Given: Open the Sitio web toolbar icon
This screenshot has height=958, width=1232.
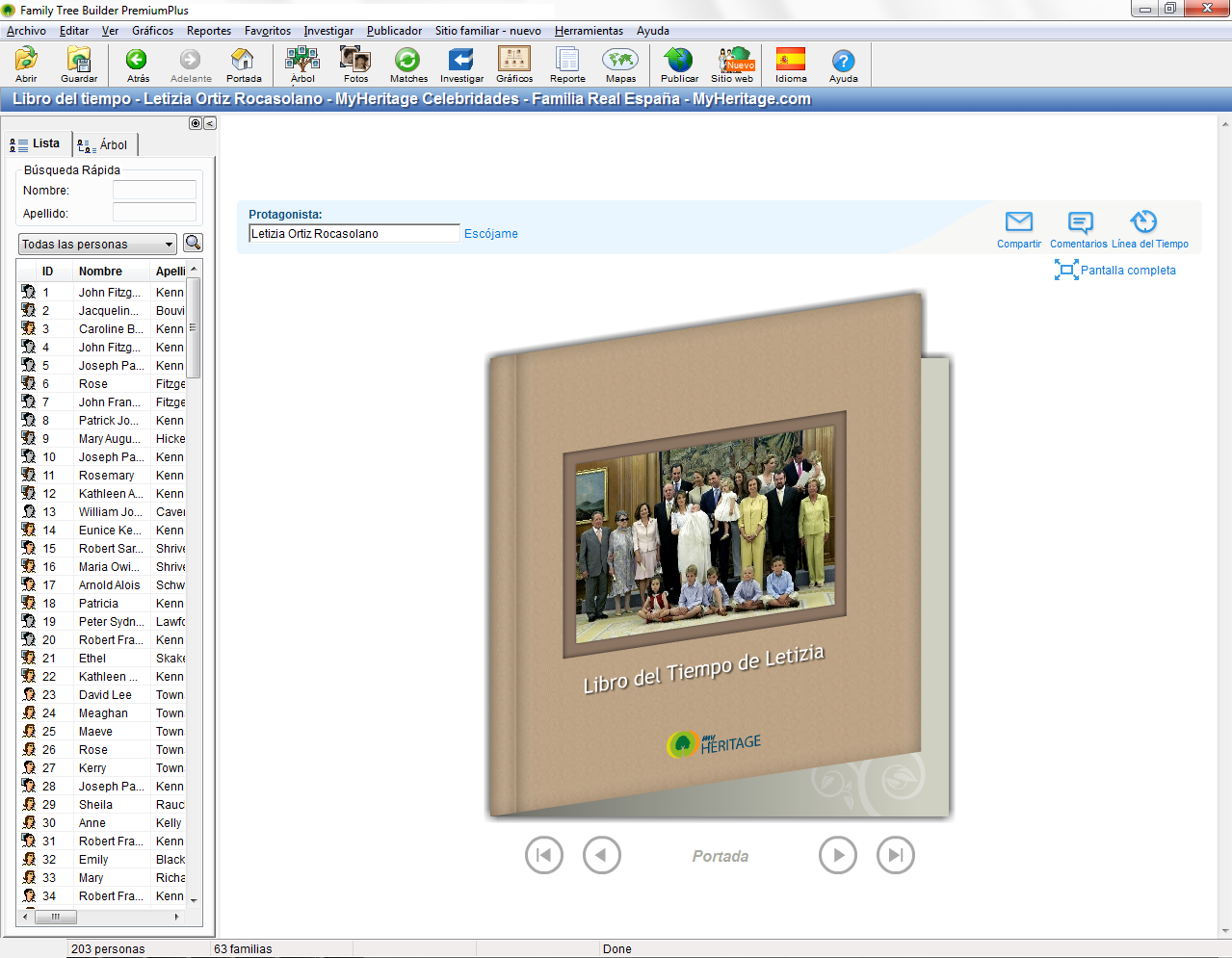Looking at the screenshot, I should click(732, 65).
